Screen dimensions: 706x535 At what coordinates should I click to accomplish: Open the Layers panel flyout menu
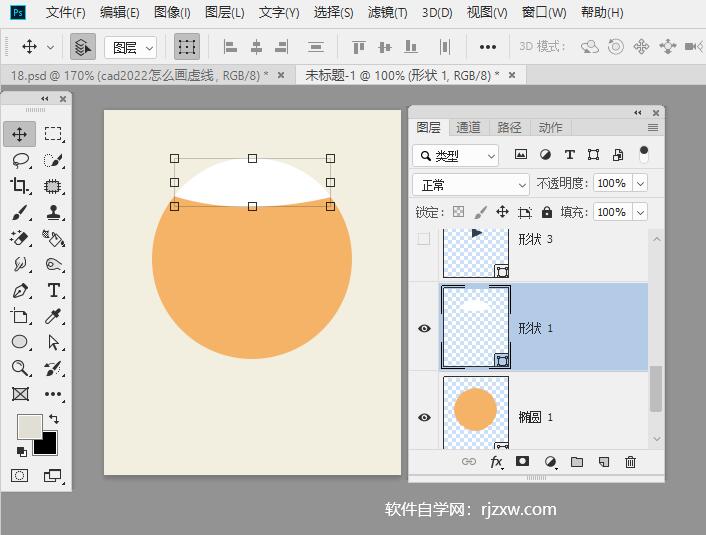click(x=653, y=128)
